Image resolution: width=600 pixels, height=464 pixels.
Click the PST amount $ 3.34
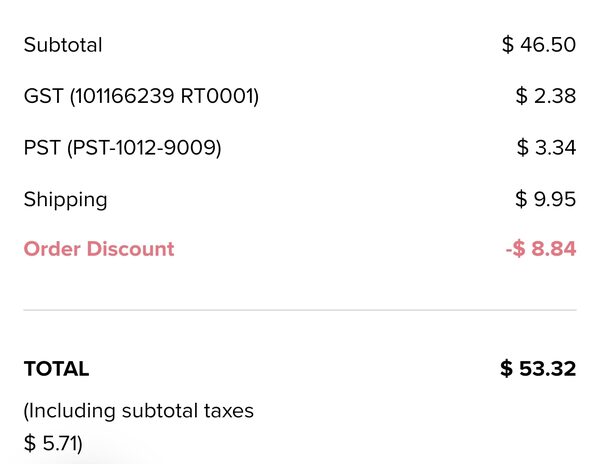pyautogui.click(x=546, y=148)
